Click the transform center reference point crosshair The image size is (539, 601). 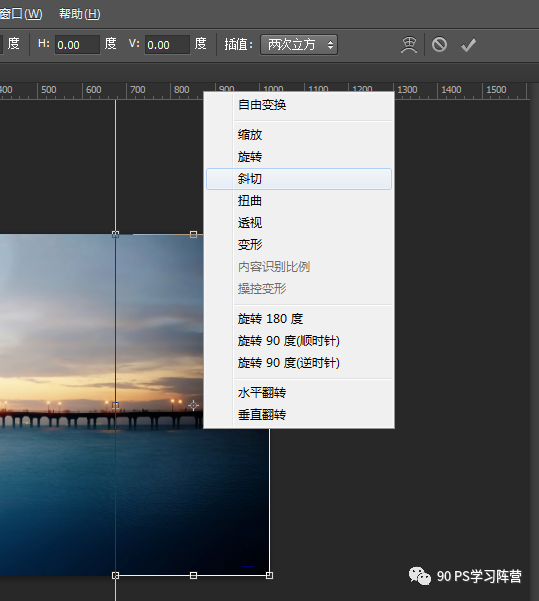193,405
